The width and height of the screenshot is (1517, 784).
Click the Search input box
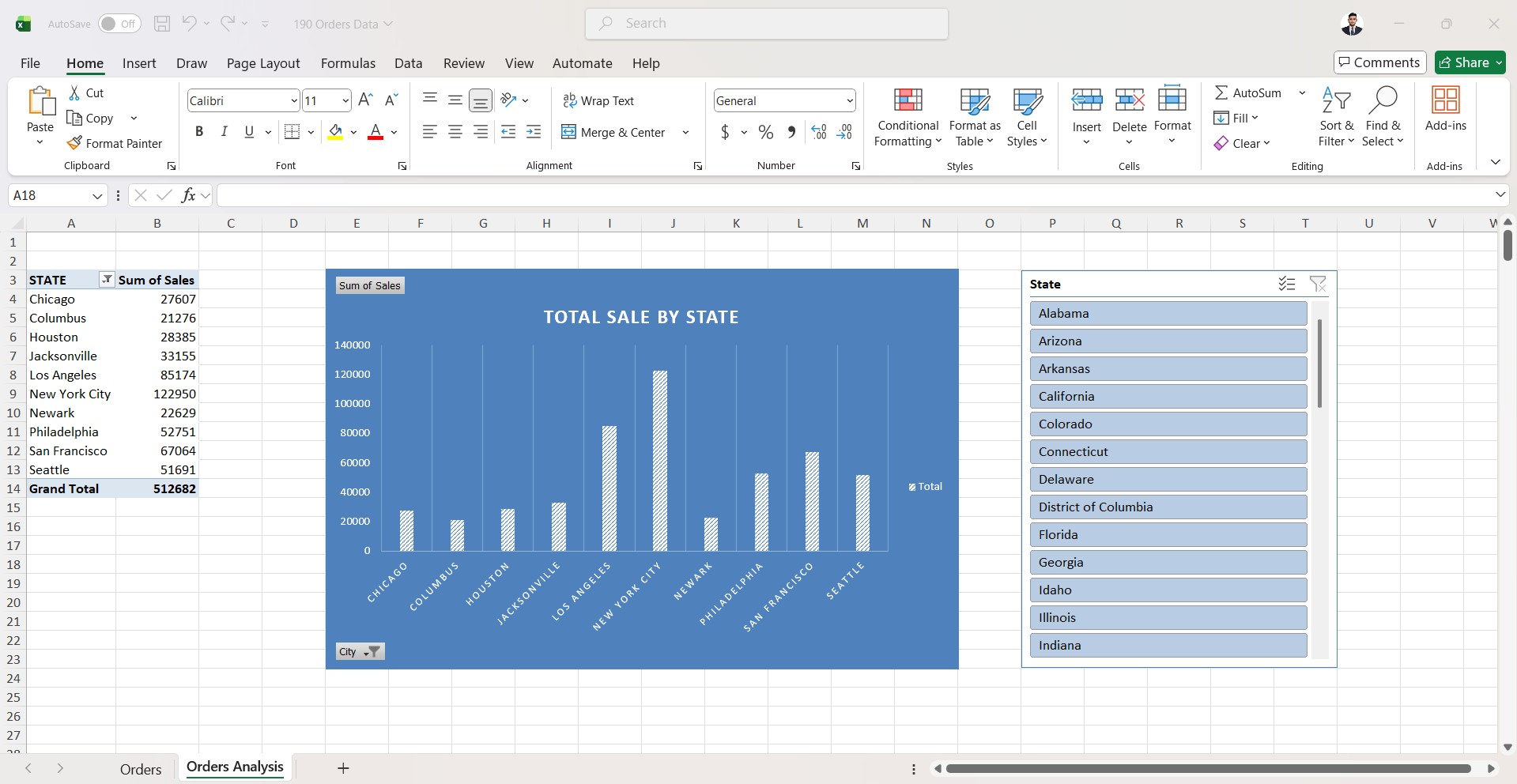[x=766, y=24]
